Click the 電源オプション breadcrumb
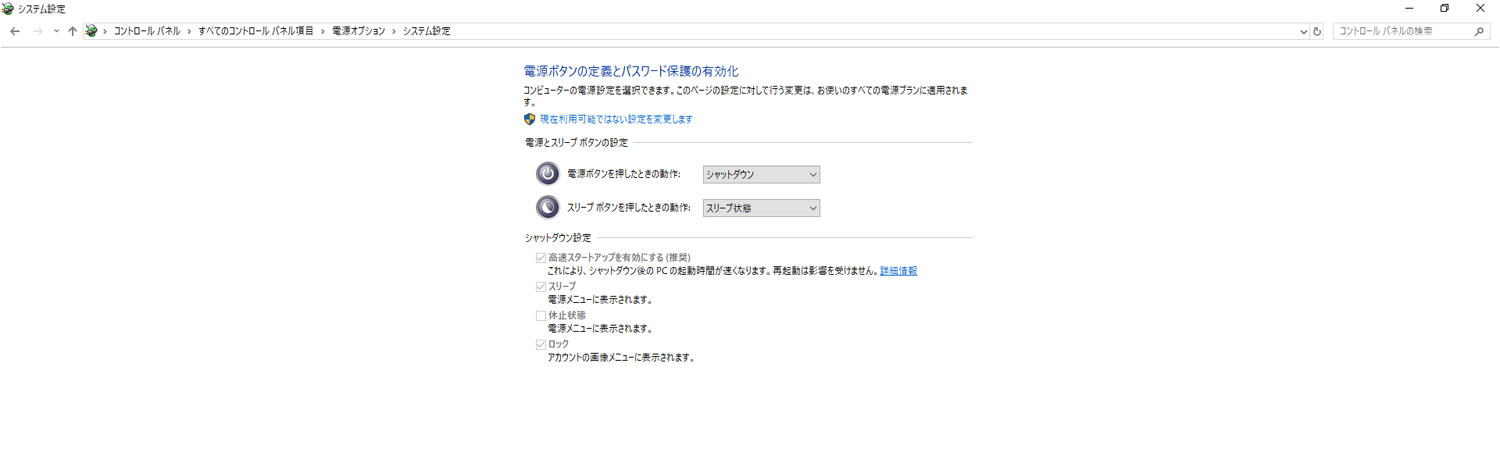The height and width of the screenshot is (463, 1500). click(359, 31)
